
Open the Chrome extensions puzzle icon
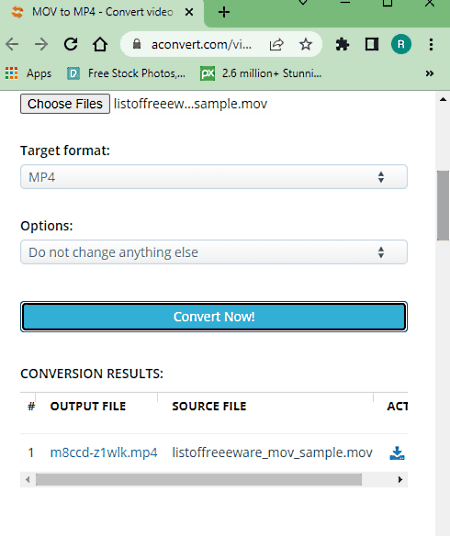click(342, 44)
